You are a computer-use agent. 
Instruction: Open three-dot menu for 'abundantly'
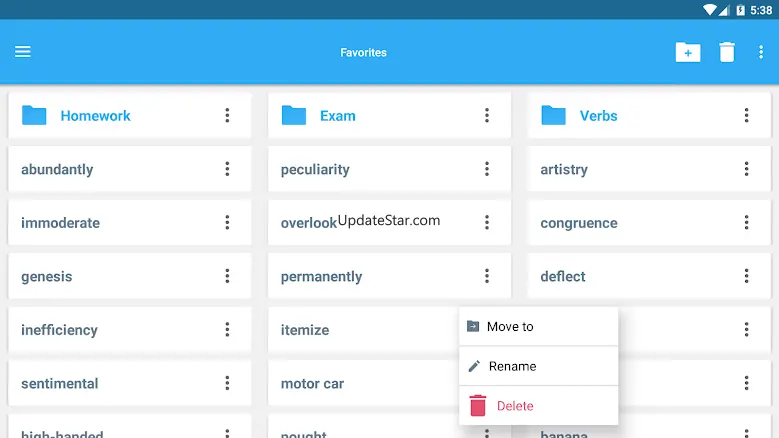(227, 169)
